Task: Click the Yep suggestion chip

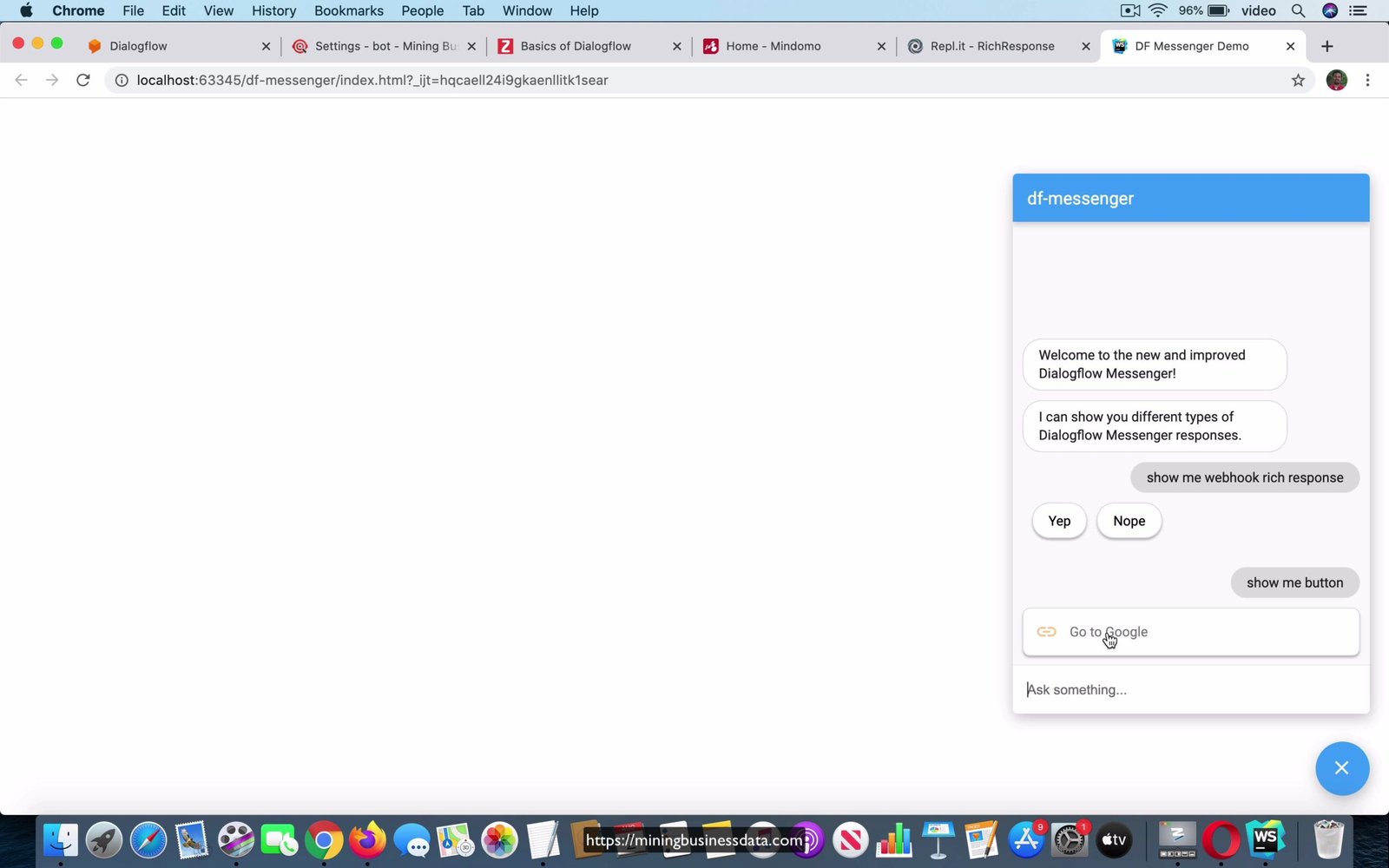Action: (x=1059, y=521)
